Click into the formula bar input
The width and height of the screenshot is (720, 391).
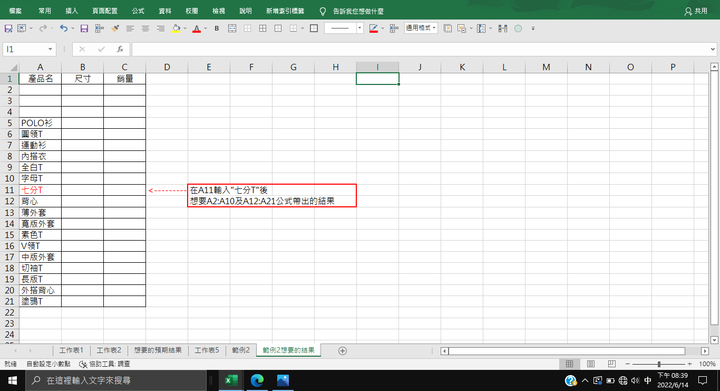pyautogui.click(x=420, y=49)
